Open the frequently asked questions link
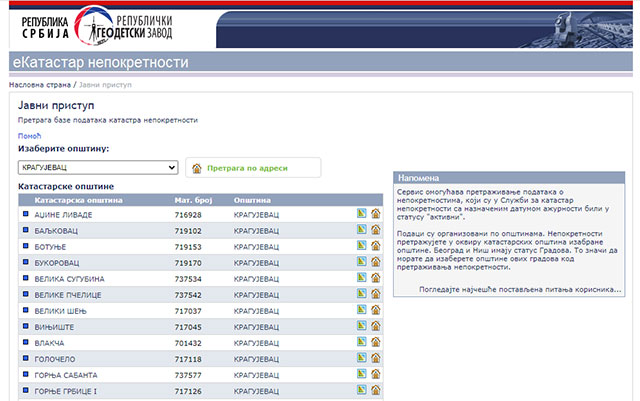Viewport: 640px width, 401px height. (513, 287)
